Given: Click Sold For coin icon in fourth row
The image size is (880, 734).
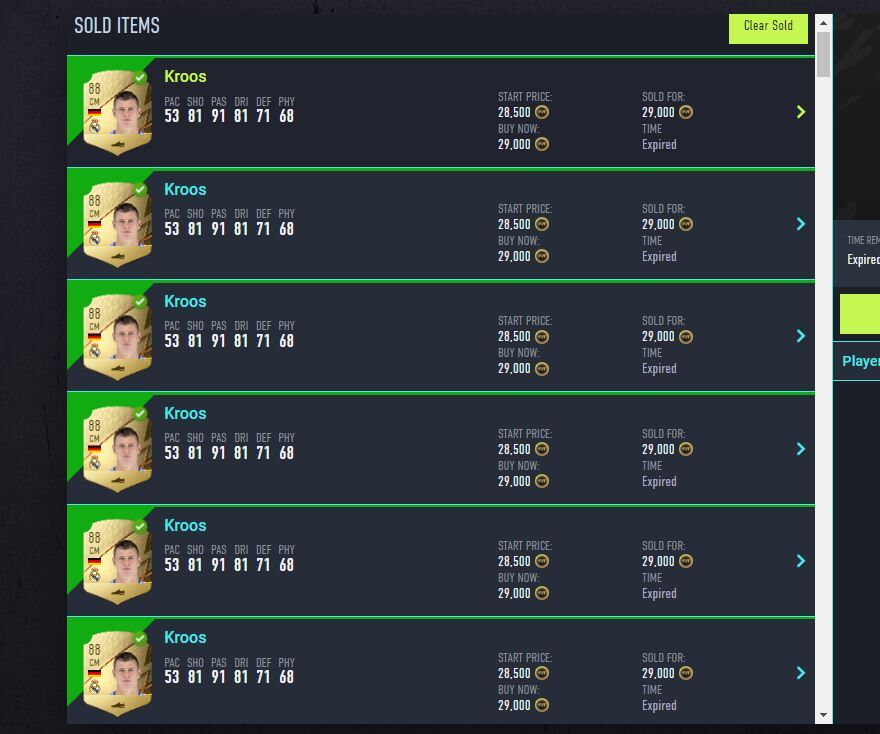Looking at the screenshot, I should (x=686, y=449).
